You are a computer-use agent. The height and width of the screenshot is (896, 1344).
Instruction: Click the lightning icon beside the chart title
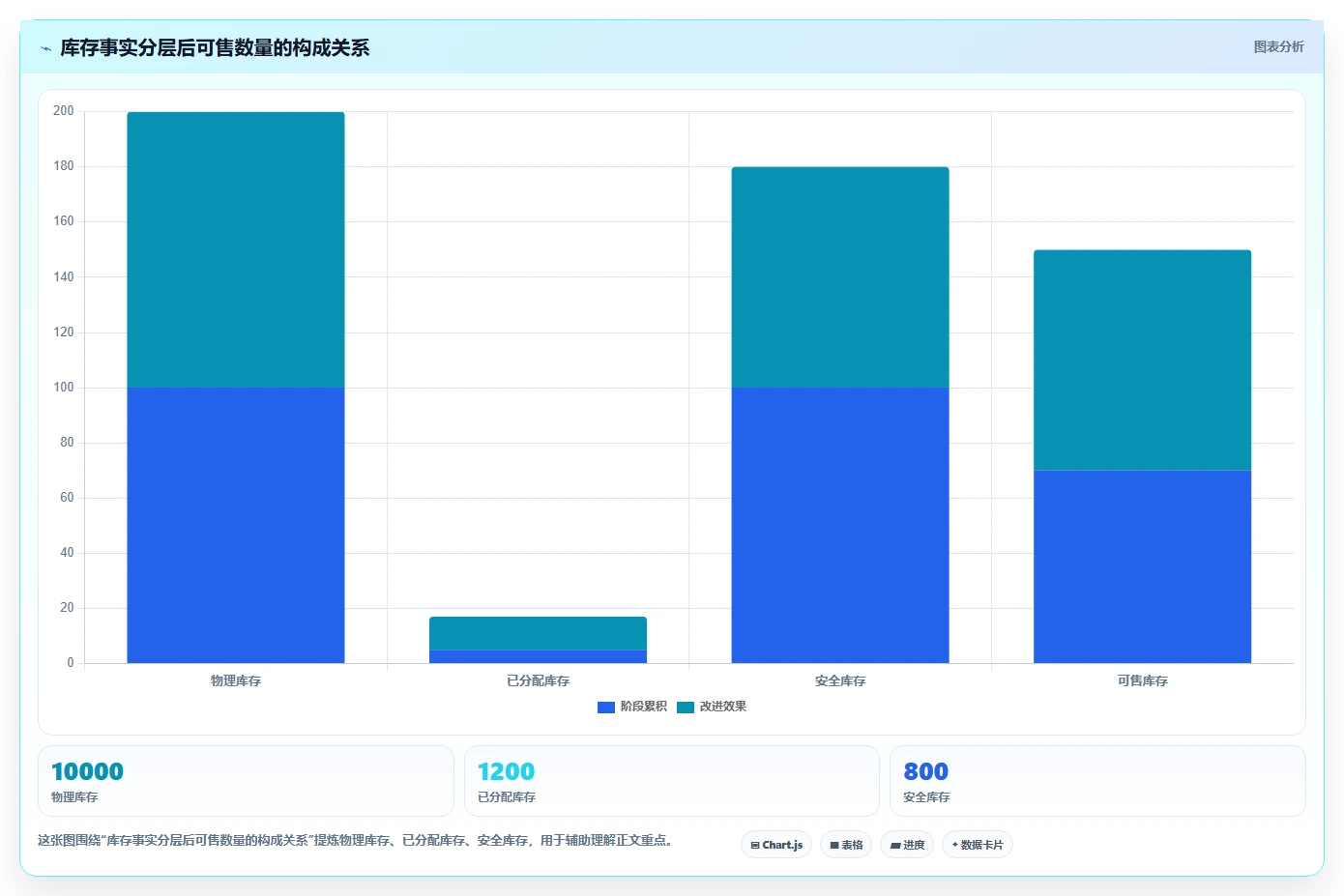[45, 48]
